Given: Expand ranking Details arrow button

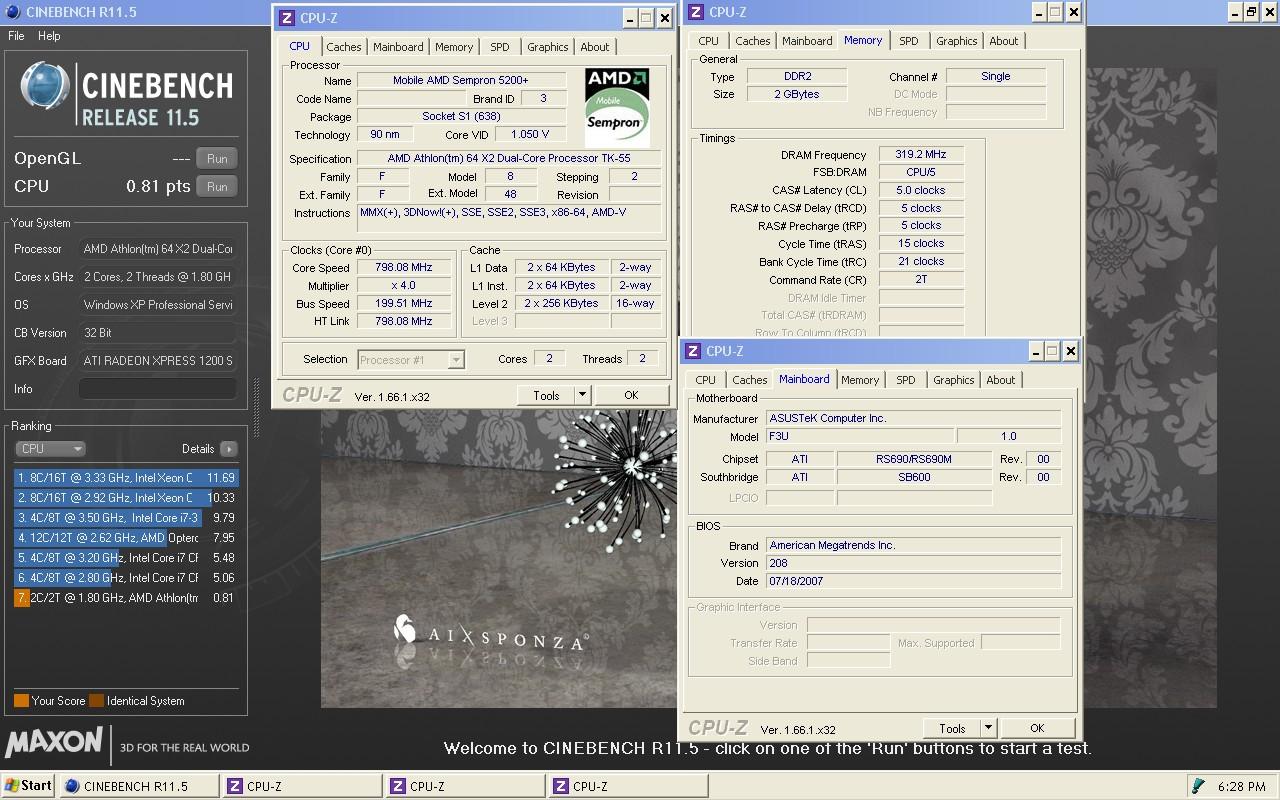Looking at the screenshot, I should point(229,449).
